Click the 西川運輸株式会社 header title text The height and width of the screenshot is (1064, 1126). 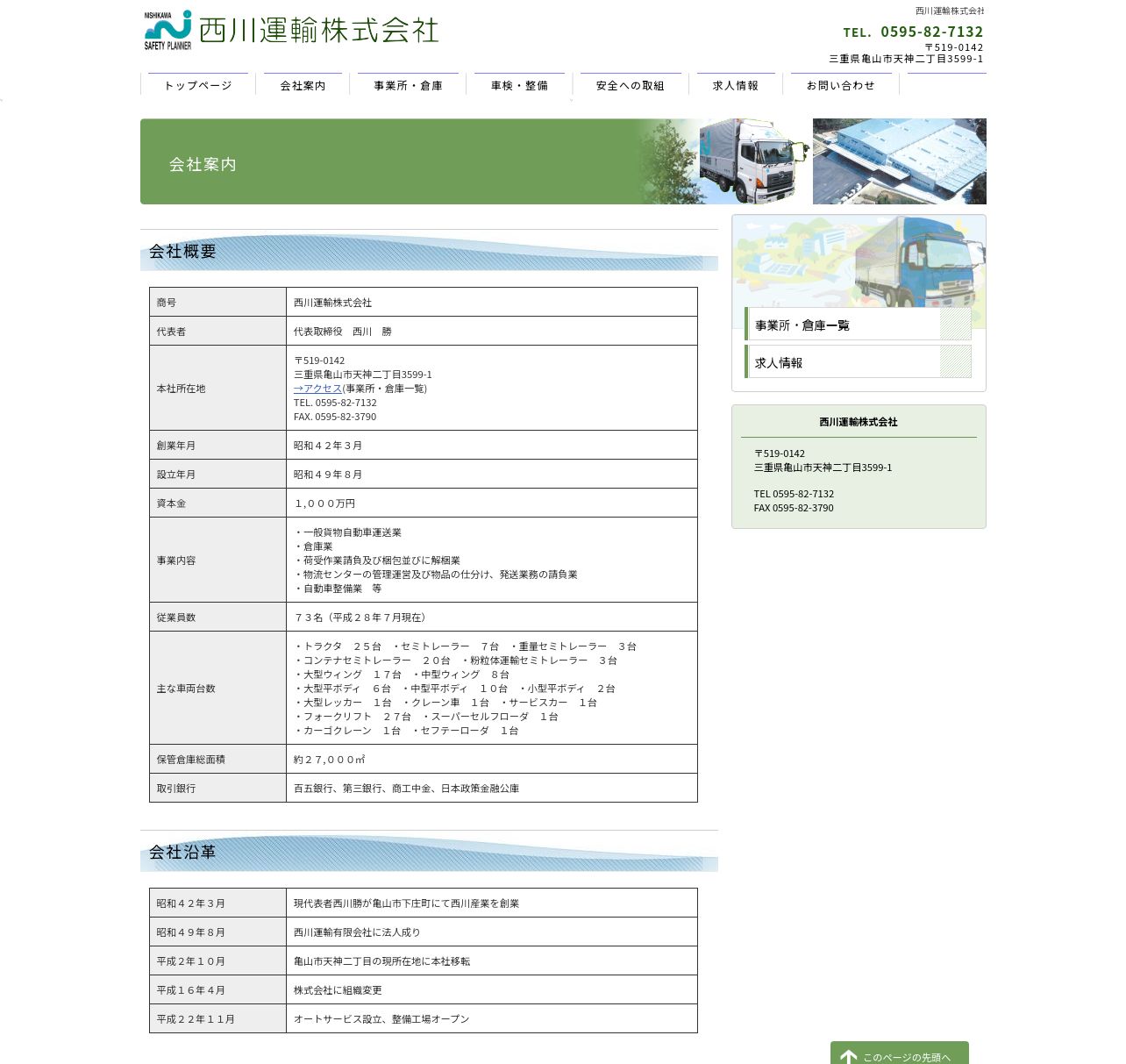pos(318,30)
